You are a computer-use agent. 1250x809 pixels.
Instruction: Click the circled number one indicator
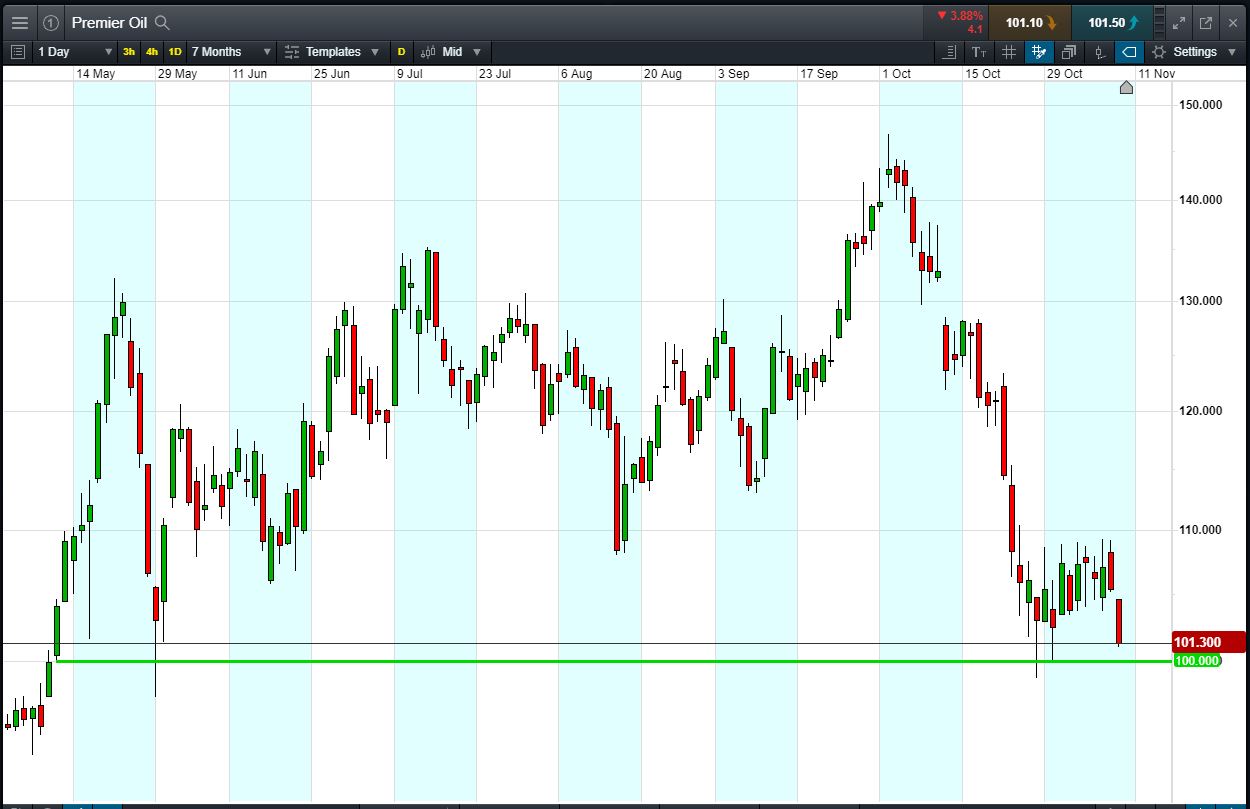[x=52, y=22]
